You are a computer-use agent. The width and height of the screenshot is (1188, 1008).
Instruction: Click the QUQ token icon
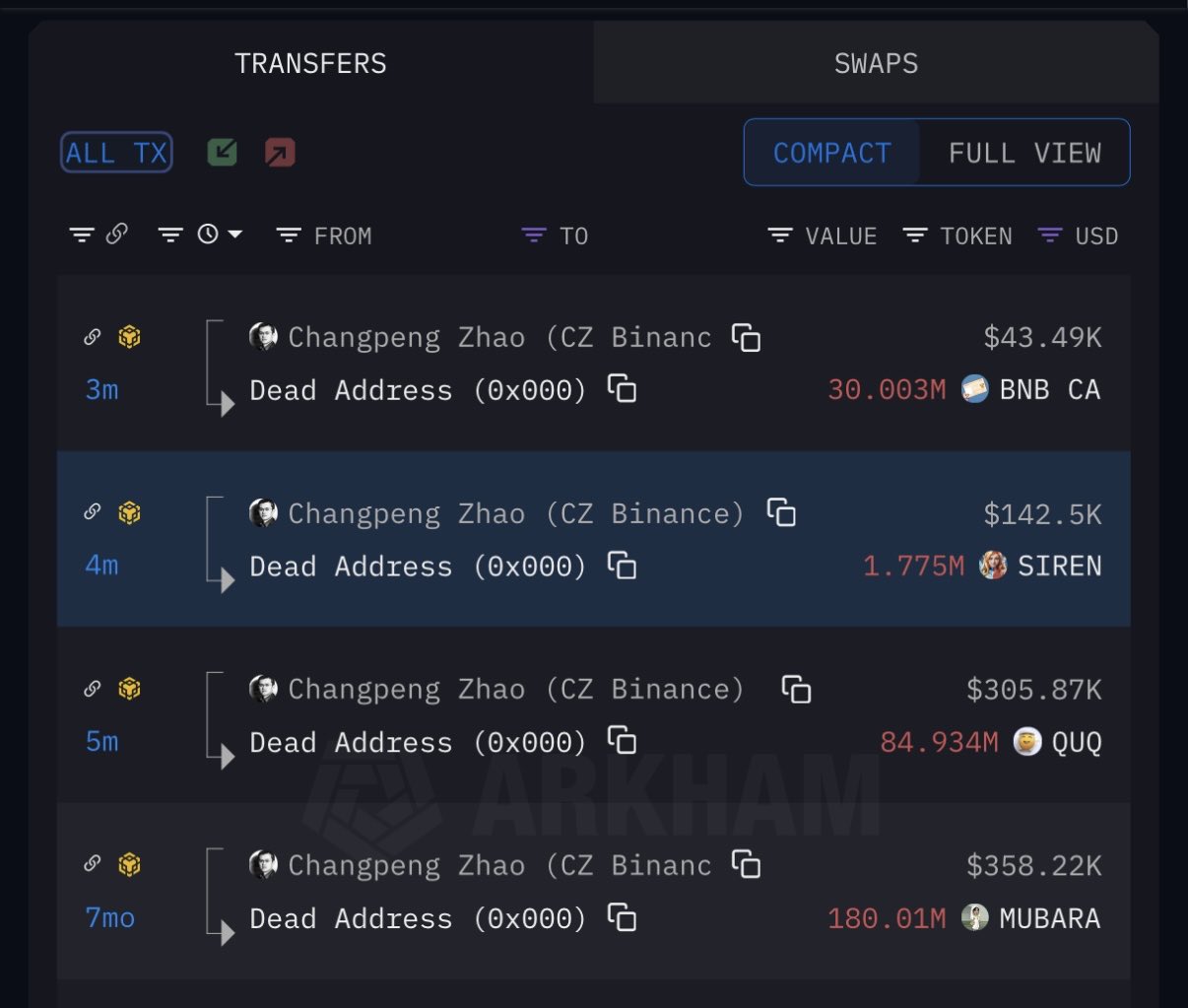click(1027, 741)
